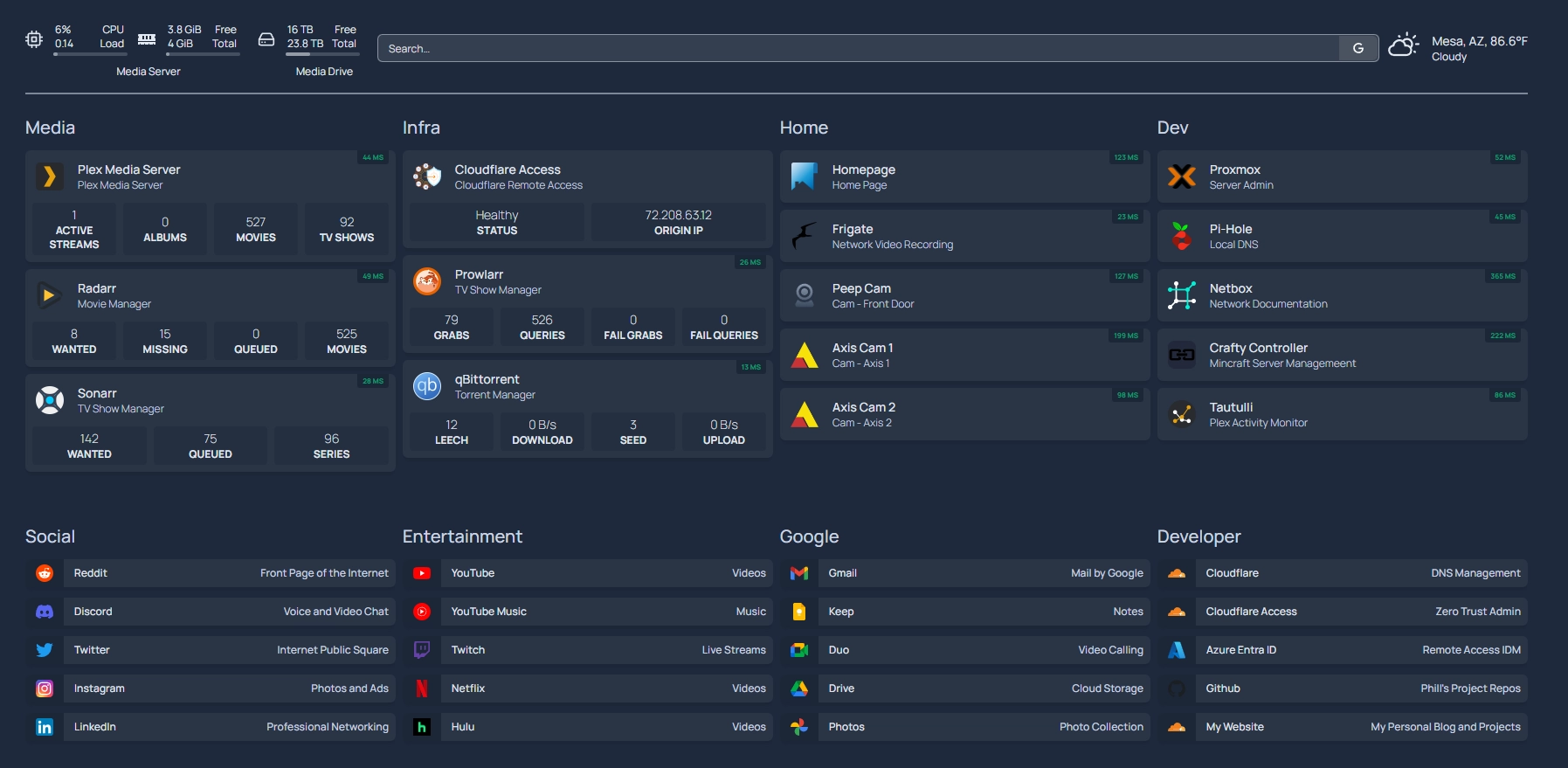Viewport: 1568px width, 768px height.
Task: Open the Hulu Videos bookmark
Action: [607, 727]
